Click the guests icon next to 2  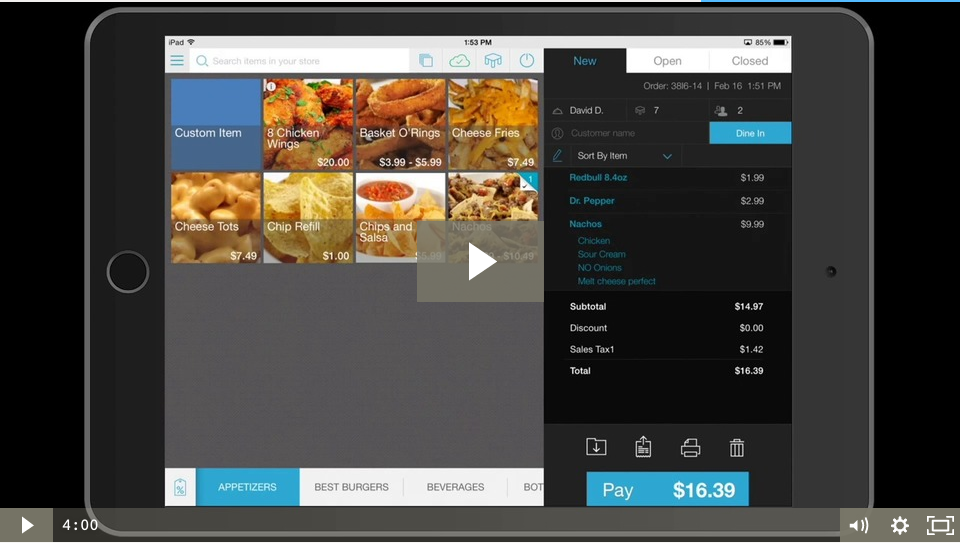point(721,110)
